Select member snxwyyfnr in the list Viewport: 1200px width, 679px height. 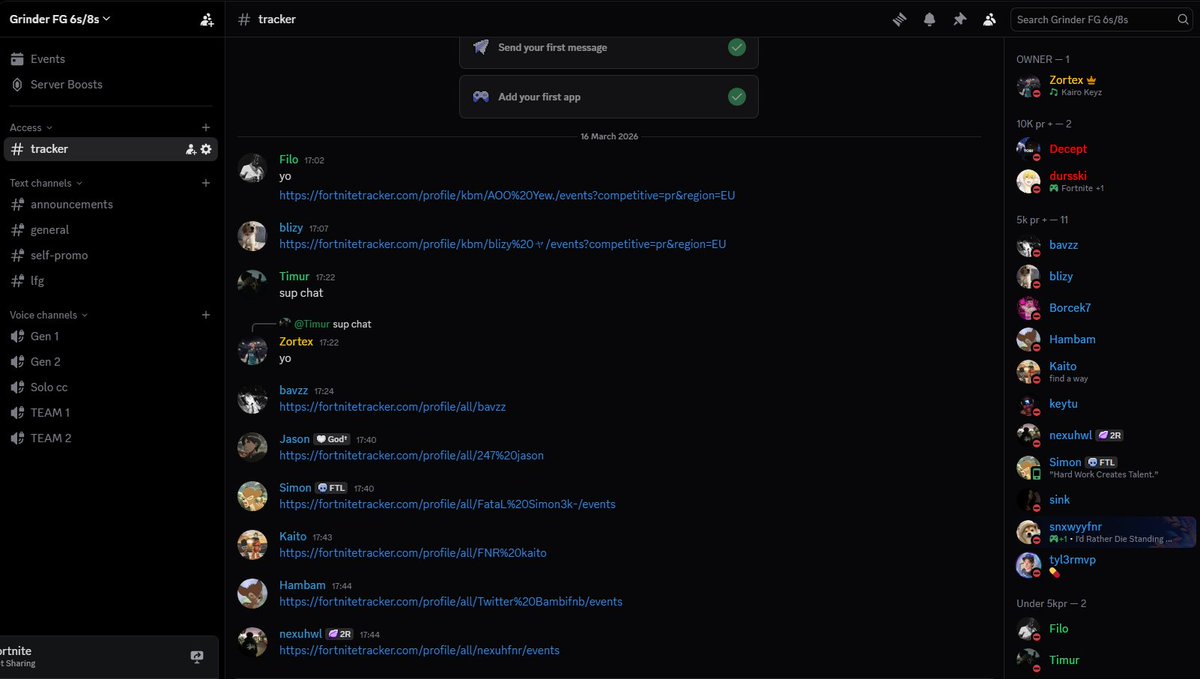[1106, 532]
